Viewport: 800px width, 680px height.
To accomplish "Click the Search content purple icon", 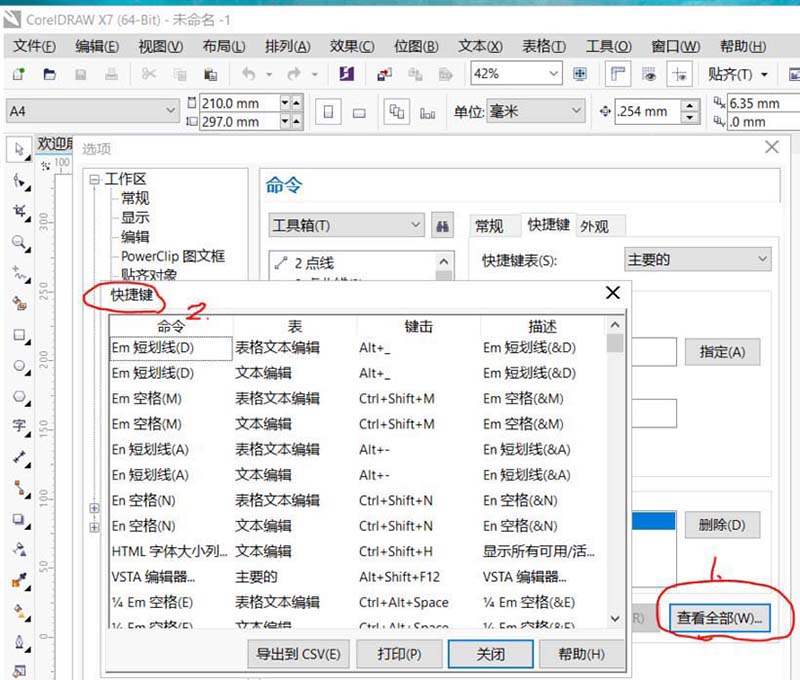I will coord(347,74).
